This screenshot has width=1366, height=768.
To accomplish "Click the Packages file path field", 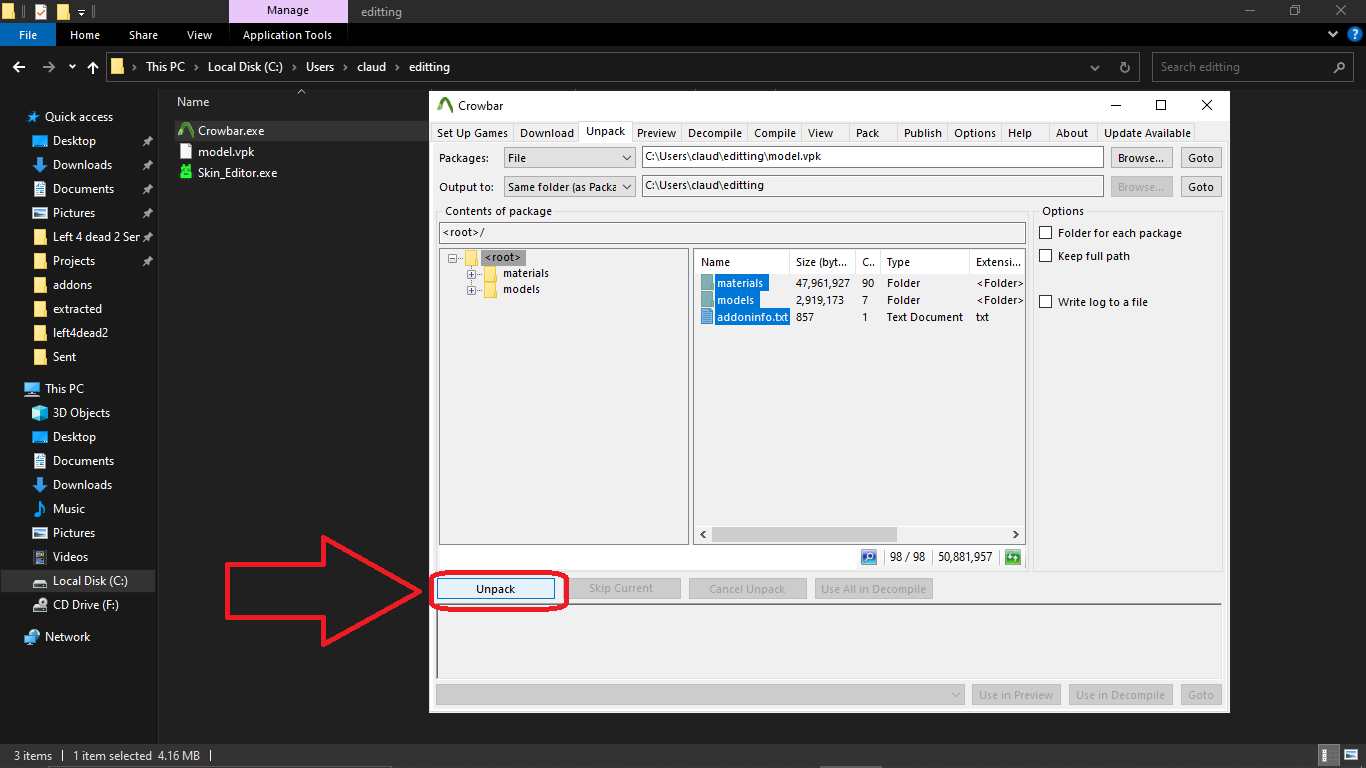I will (872, 158).
